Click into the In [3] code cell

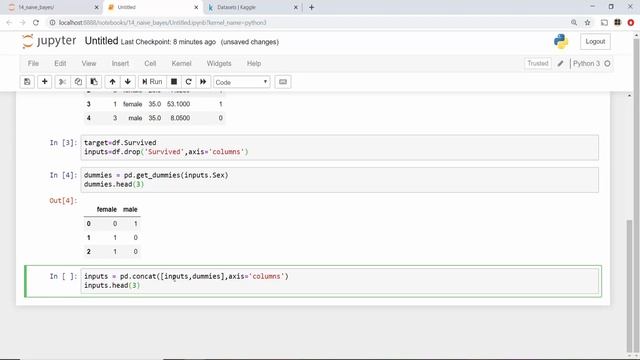340,147
